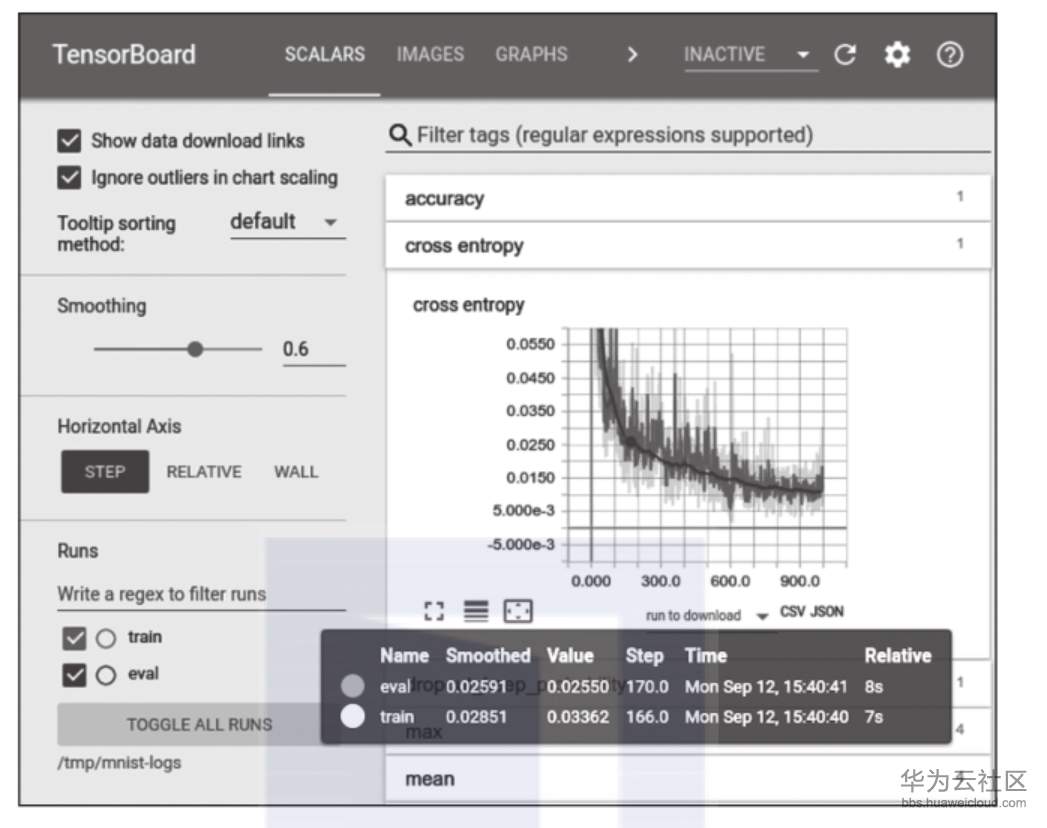Click the /tmp/mnist-logs path text
The image size is (1047, 828).
tap(119, 763)
